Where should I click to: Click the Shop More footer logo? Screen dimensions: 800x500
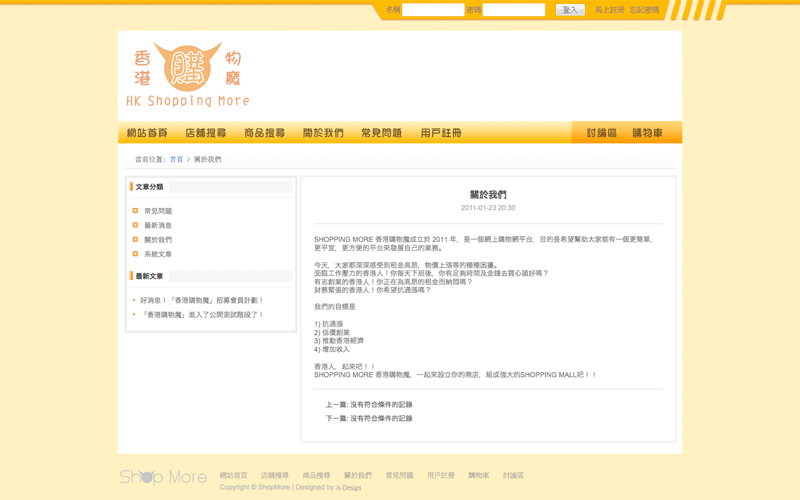[x=163, y=477]
